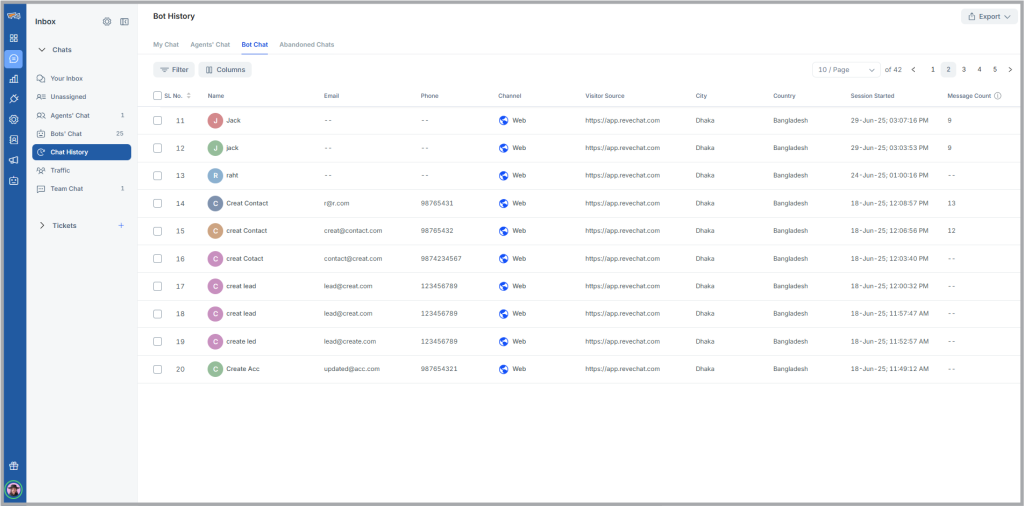Collapse the Chats section chevron
The image size is (1024, 506).
point(42,49)
